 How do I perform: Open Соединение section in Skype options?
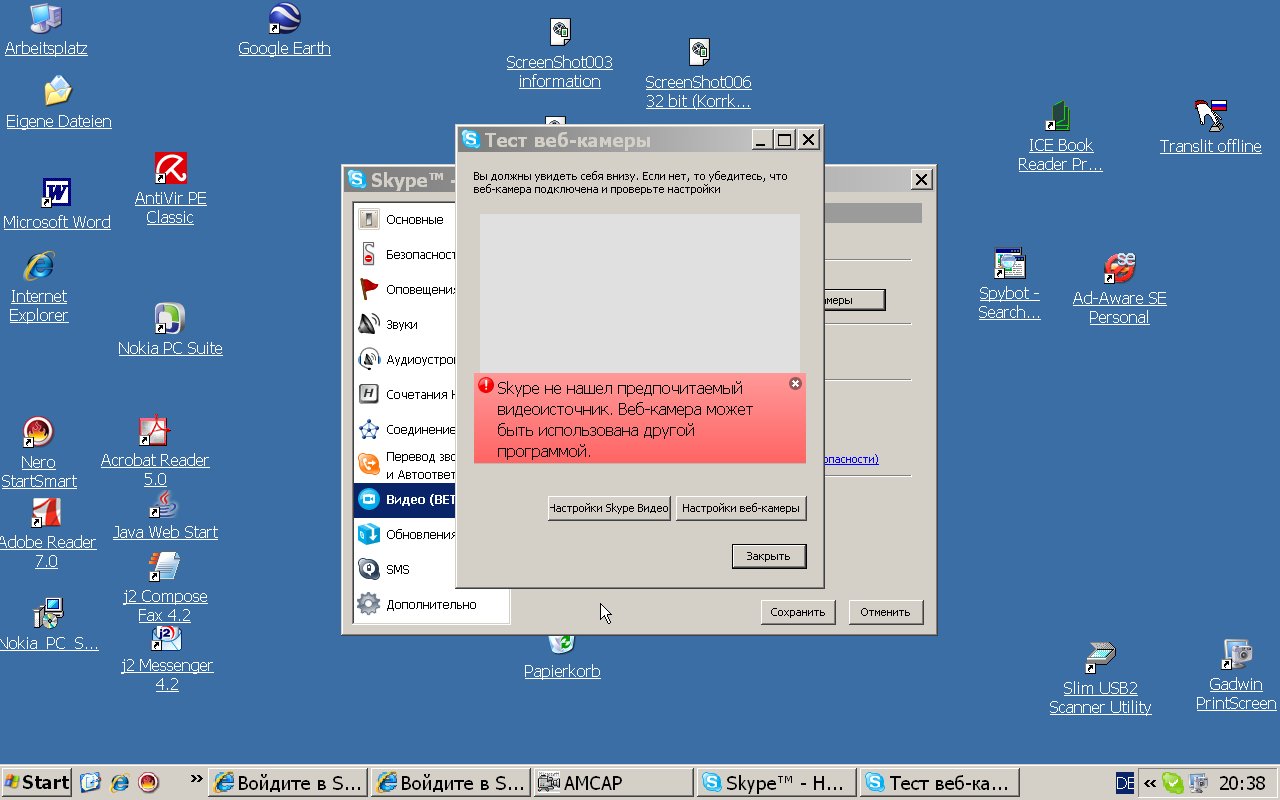click(405, 429)
